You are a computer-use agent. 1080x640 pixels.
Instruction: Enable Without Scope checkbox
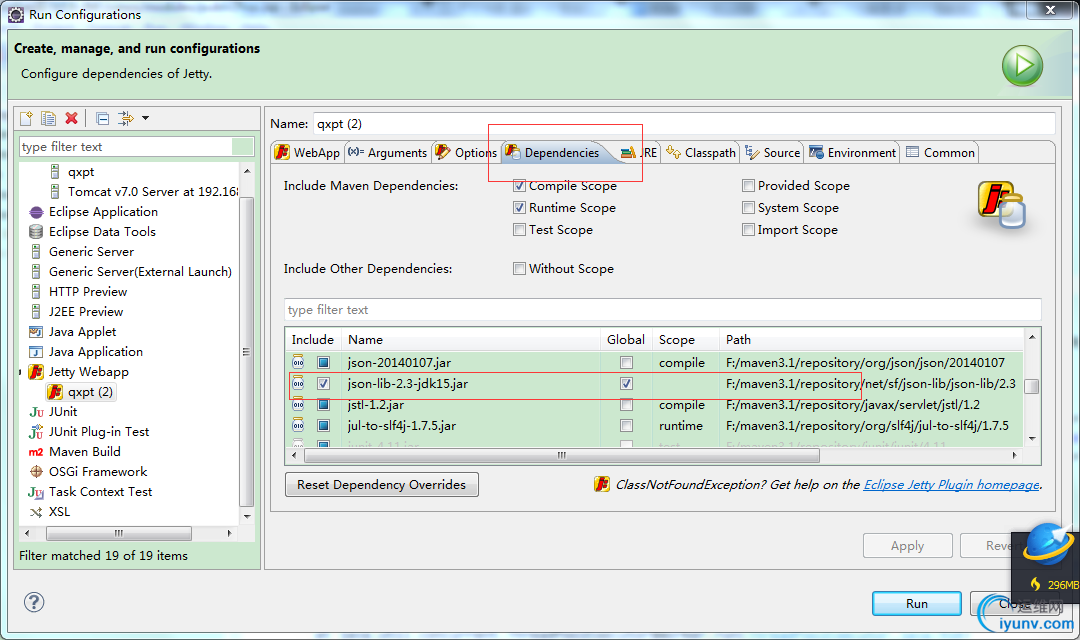point(519,269)
